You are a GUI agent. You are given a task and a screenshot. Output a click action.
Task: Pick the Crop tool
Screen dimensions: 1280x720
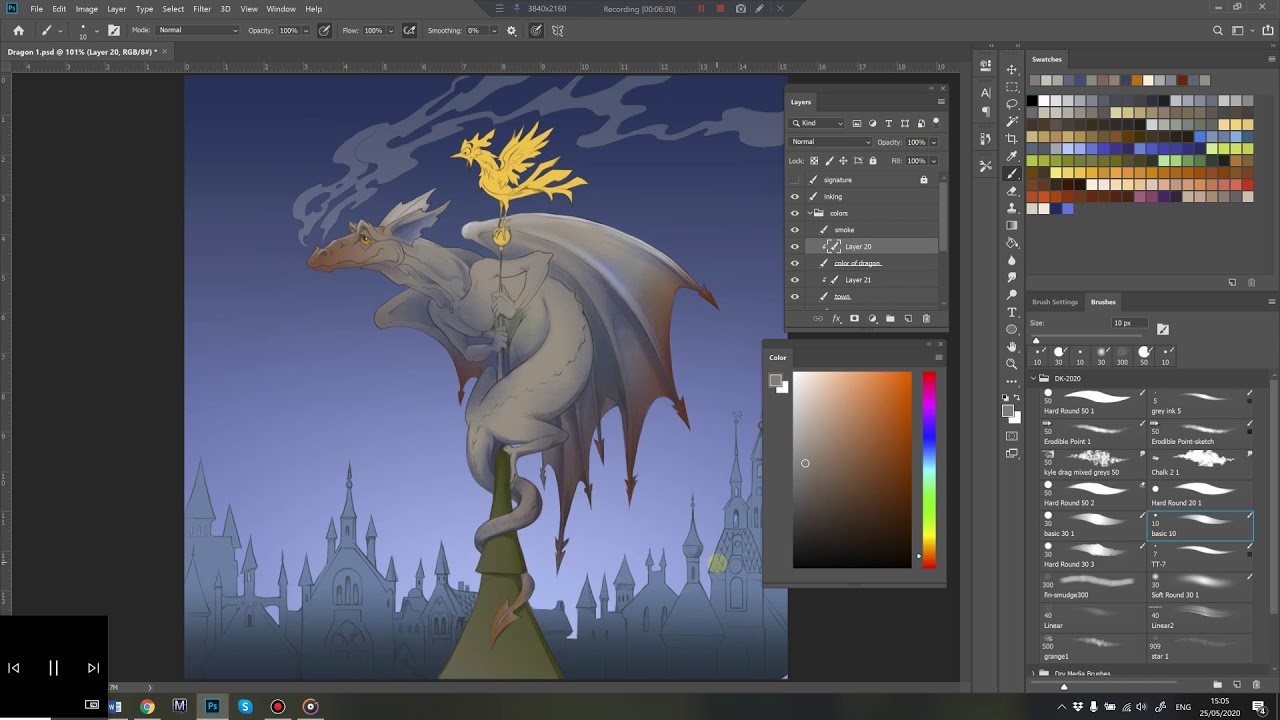click(x=1012, y=139)
